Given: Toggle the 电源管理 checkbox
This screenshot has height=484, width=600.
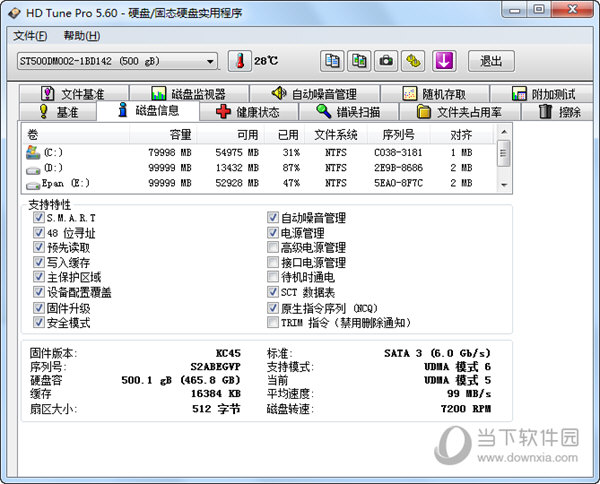Looking at the screenshot, I should pyautogui.click(x=272, y=233).
